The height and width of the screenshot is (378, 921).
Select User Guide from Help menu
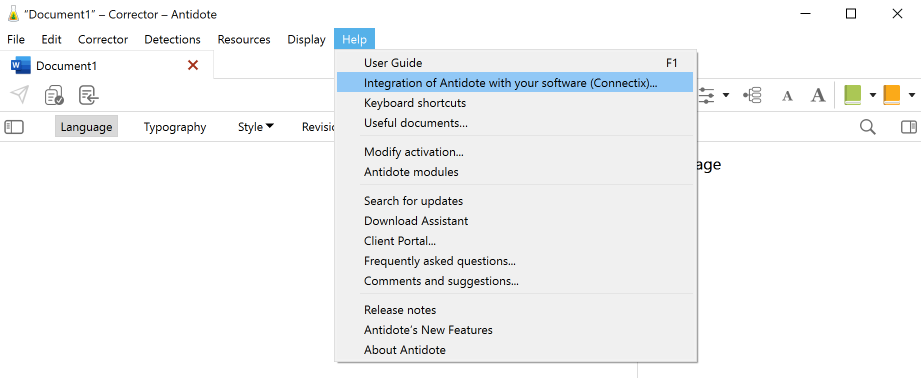(x=515, y=63)
